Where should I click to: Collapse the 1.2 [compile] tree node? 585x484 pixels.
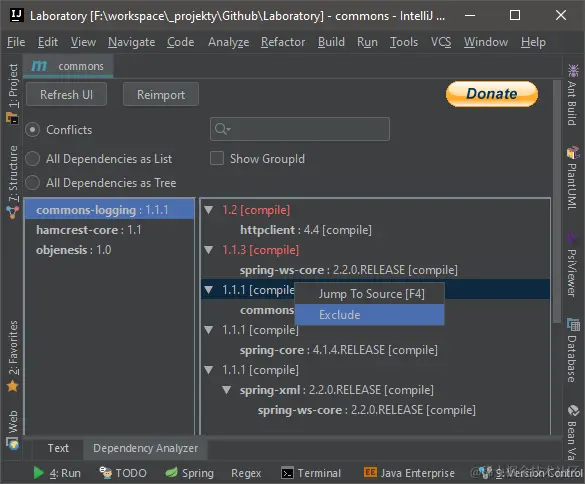click(x=209, y=210)
